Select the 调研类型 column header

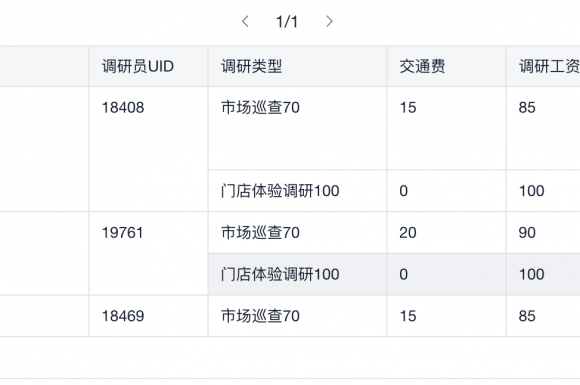pyautogui.click(x=252, y=67)
